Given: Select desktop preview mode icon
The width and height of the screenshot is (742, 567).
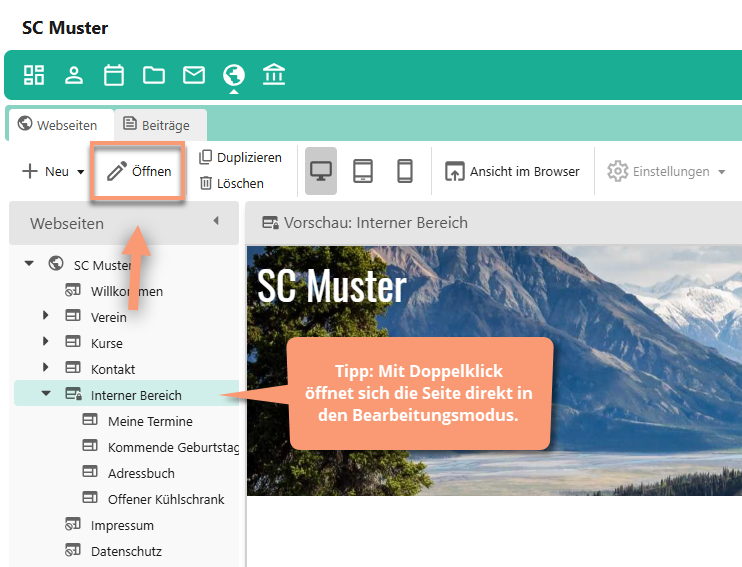Looking at the screenshot, I should tap(321, 171).
